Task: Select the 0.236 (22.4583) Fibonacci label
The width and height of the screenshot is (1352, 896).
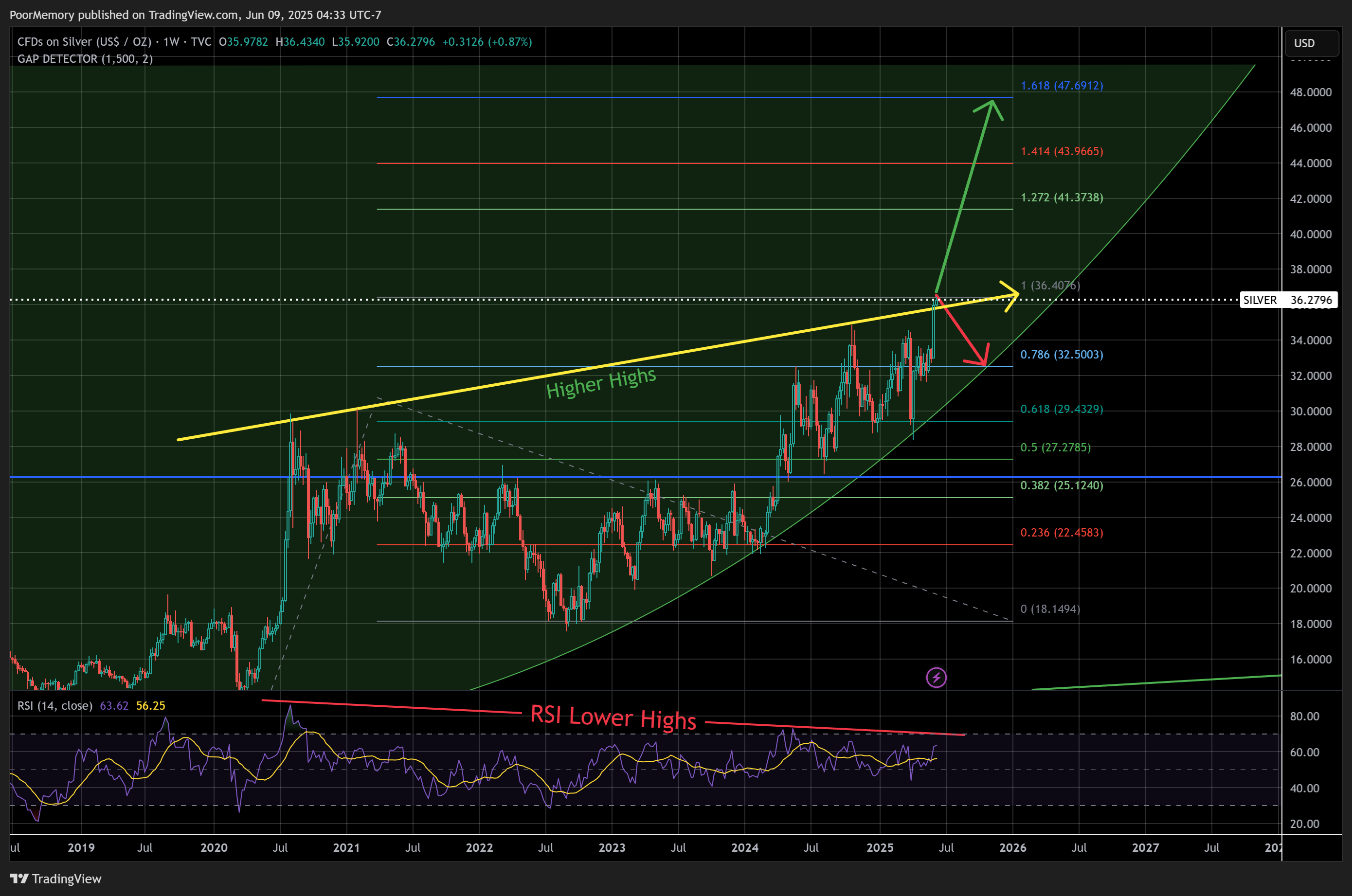Action: click(x=1062, y=533)
